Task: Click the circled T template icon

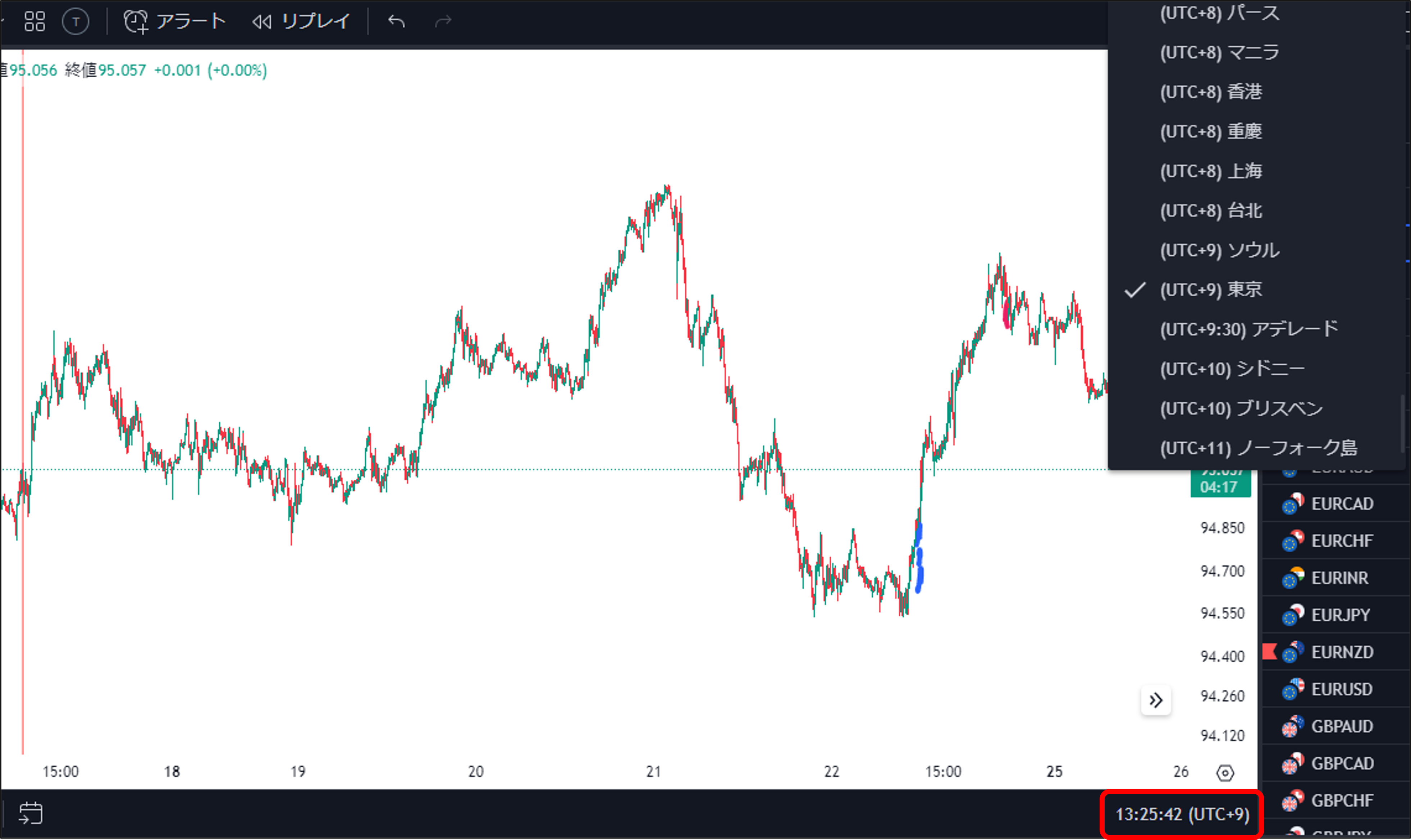Action: pos(75,22)
